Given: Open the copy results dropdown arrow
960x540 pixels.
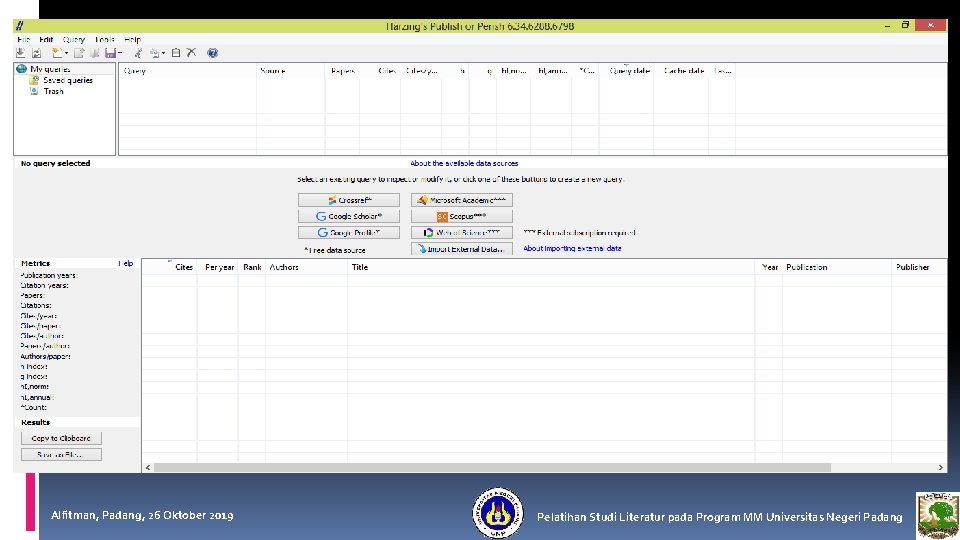Looking at the screenshot, I should click(x=163, y=53).
